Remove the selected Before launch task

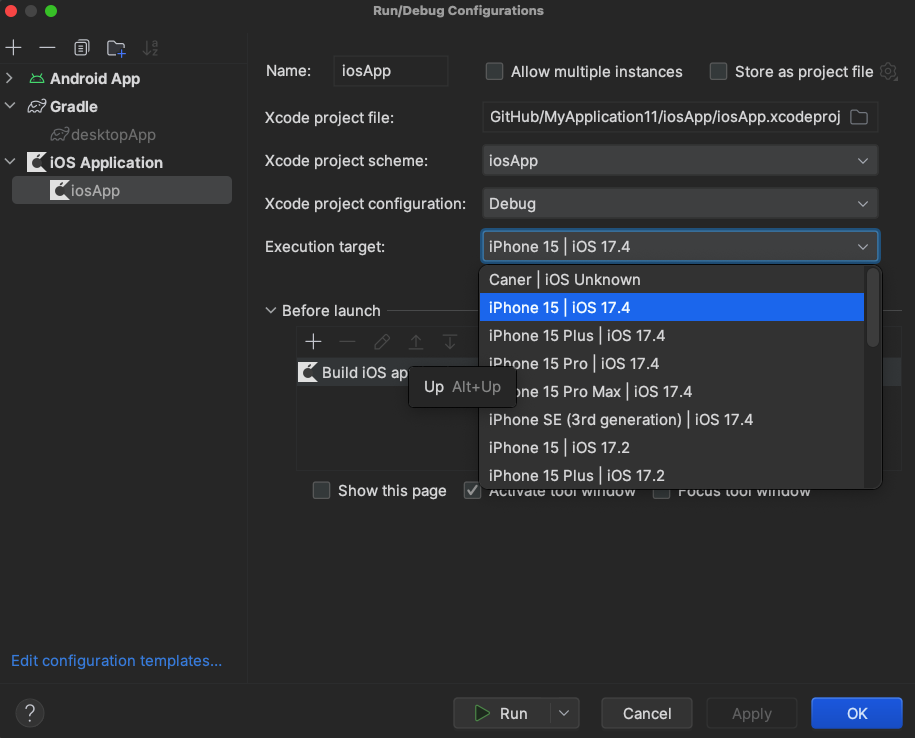tap(347, 341)
